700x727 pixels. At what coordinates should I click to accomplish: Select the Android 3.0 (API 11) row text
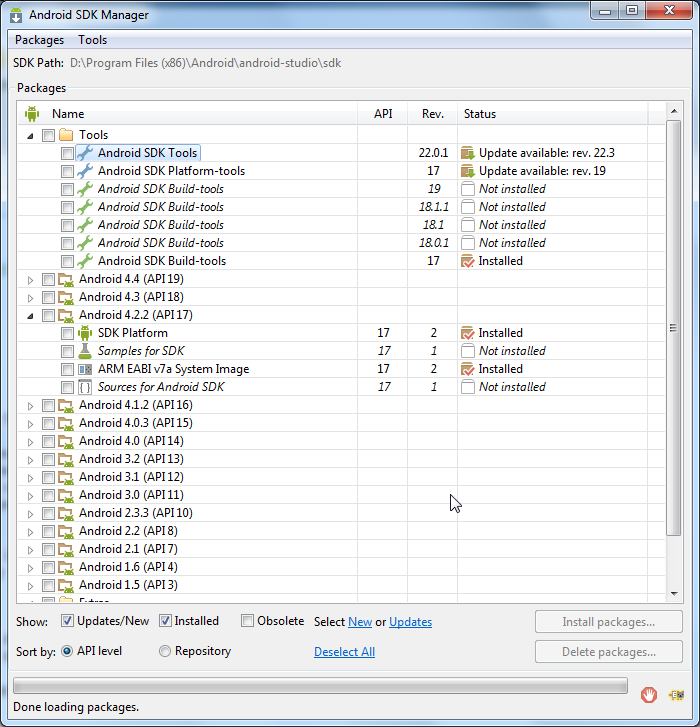[x=131, y=495]
